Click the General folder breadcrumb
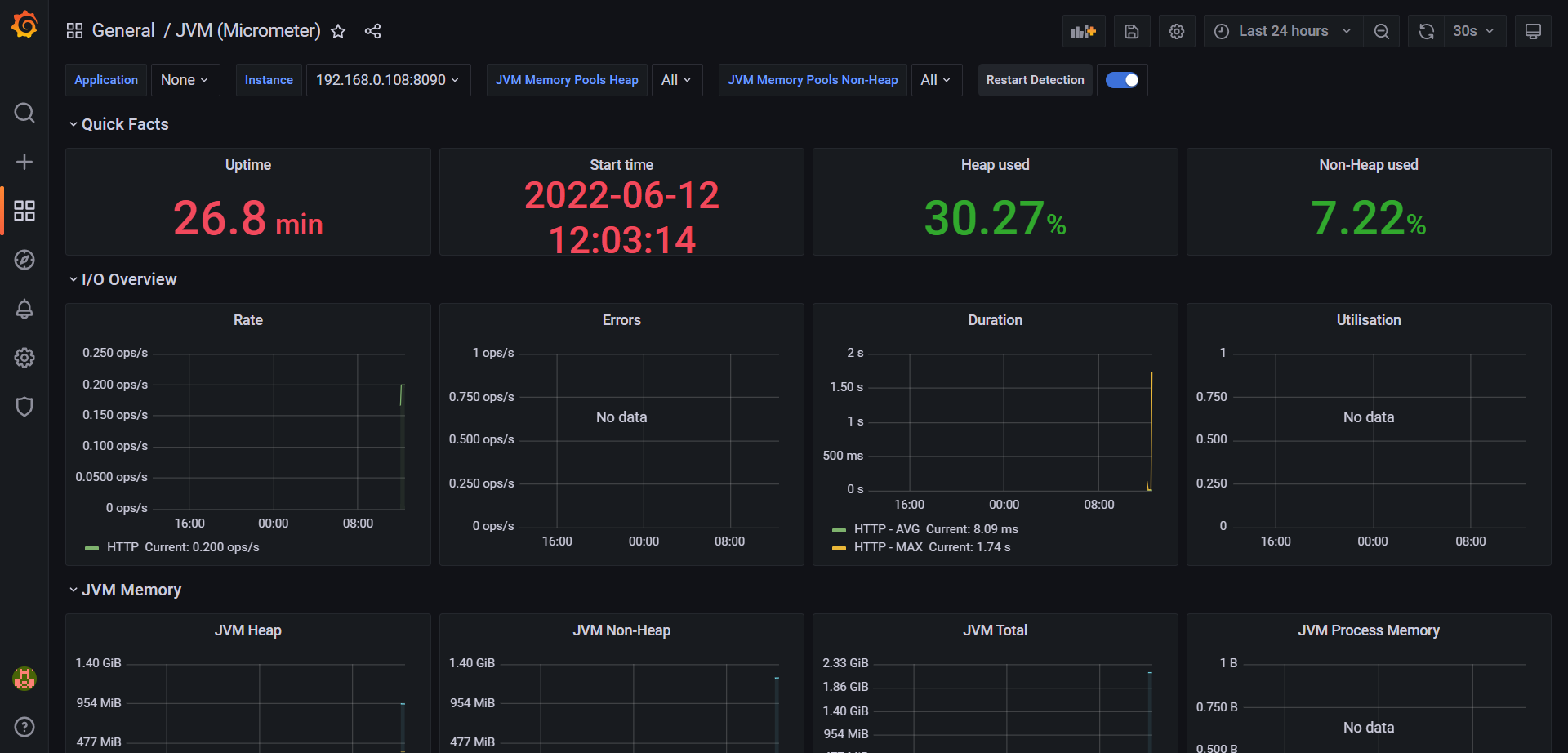 [123, 31]
